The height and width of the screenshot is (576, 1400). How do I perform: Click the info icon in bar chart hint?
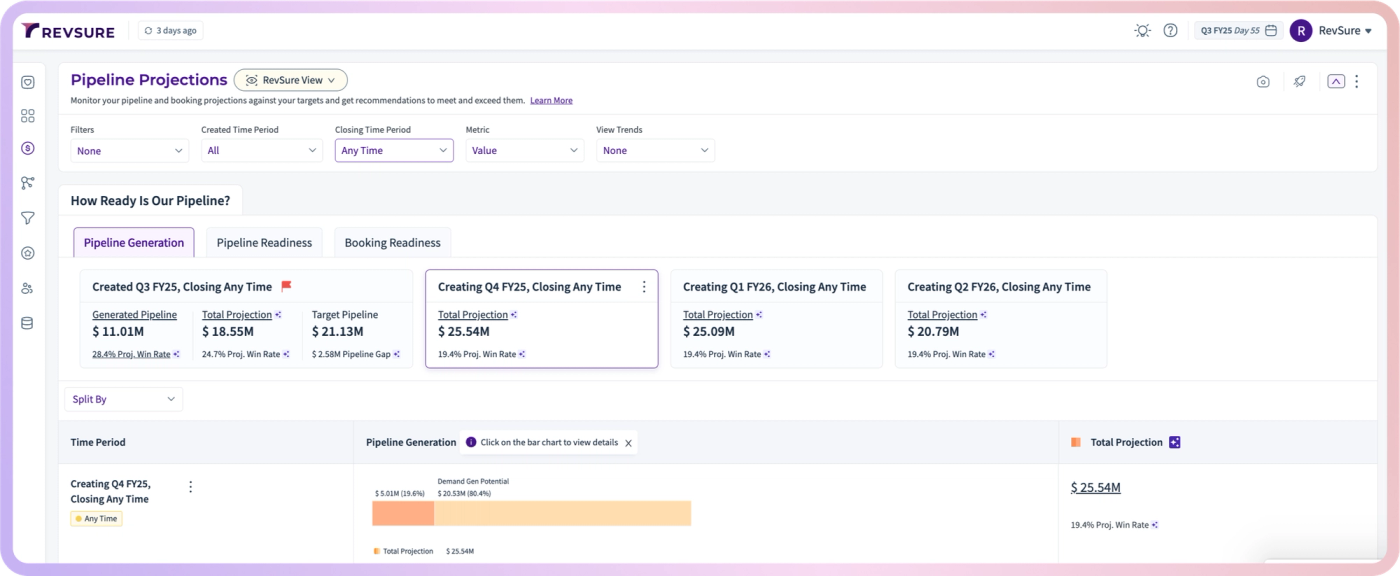pos(471,442)
